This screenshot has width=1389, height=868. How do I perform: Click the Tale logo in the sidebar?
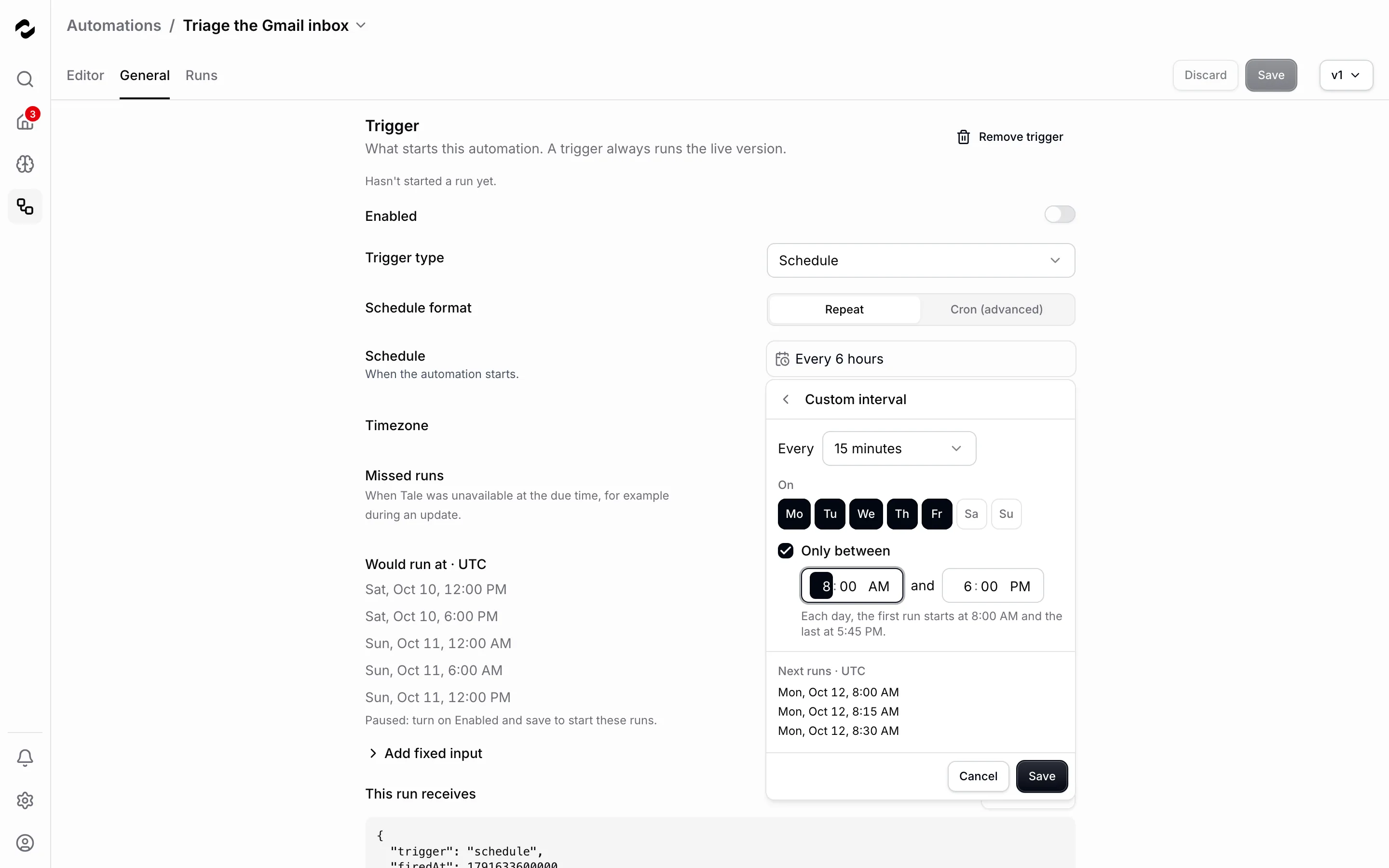coord(25,28)
